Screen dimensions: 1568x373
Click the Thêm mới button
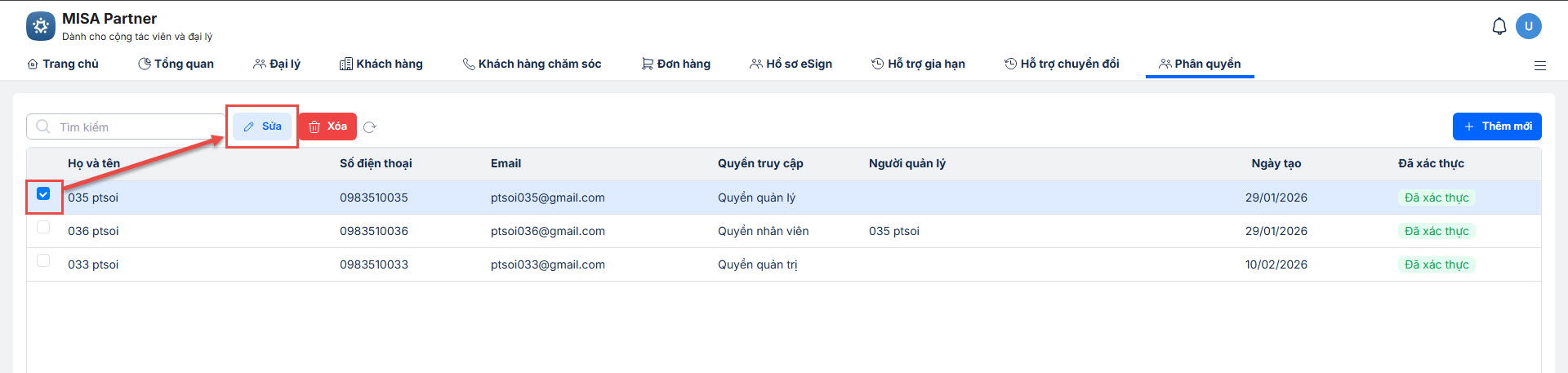point(1497,127)
